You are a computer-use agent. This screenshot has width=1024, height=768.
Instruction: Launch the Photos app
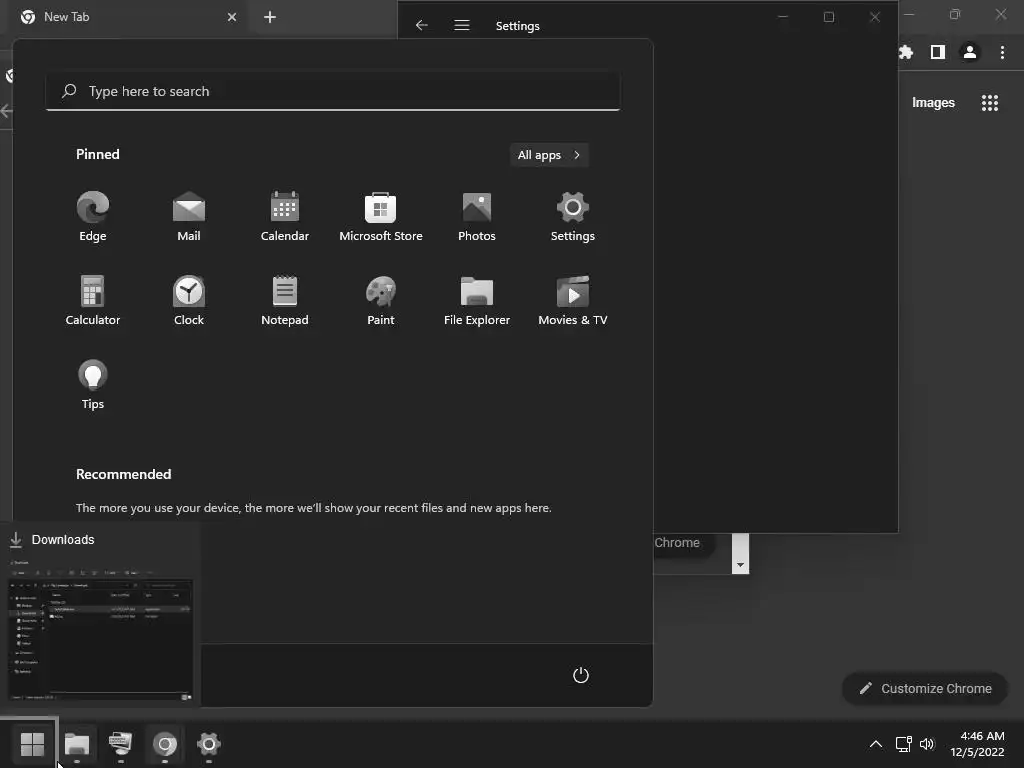477,217
